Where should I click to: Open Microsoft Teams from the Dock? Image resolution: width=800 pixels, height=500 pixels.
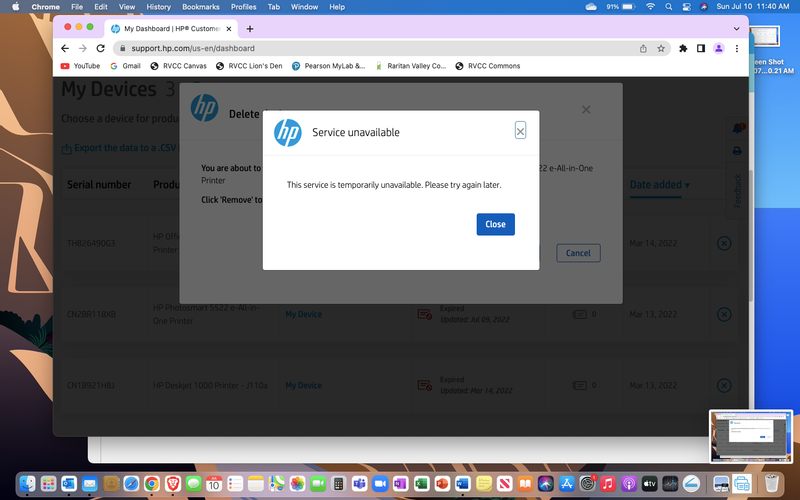tap(359, 483)
